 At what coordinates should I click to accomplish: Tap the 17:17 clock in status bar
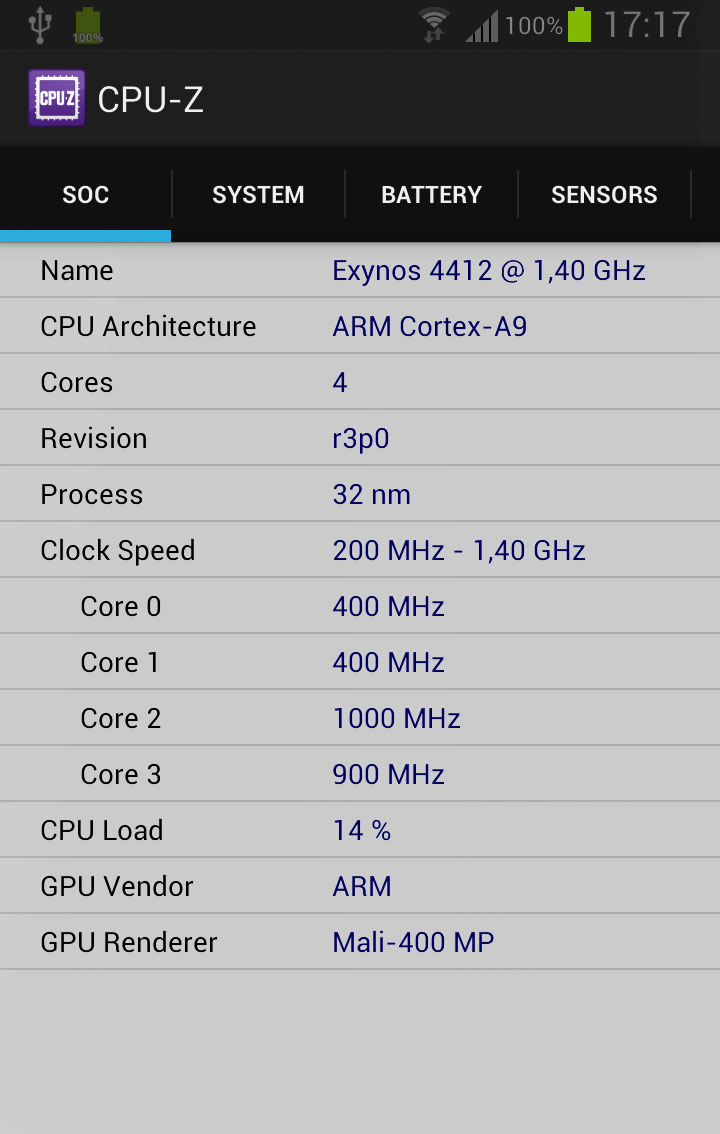pos(647,25)
